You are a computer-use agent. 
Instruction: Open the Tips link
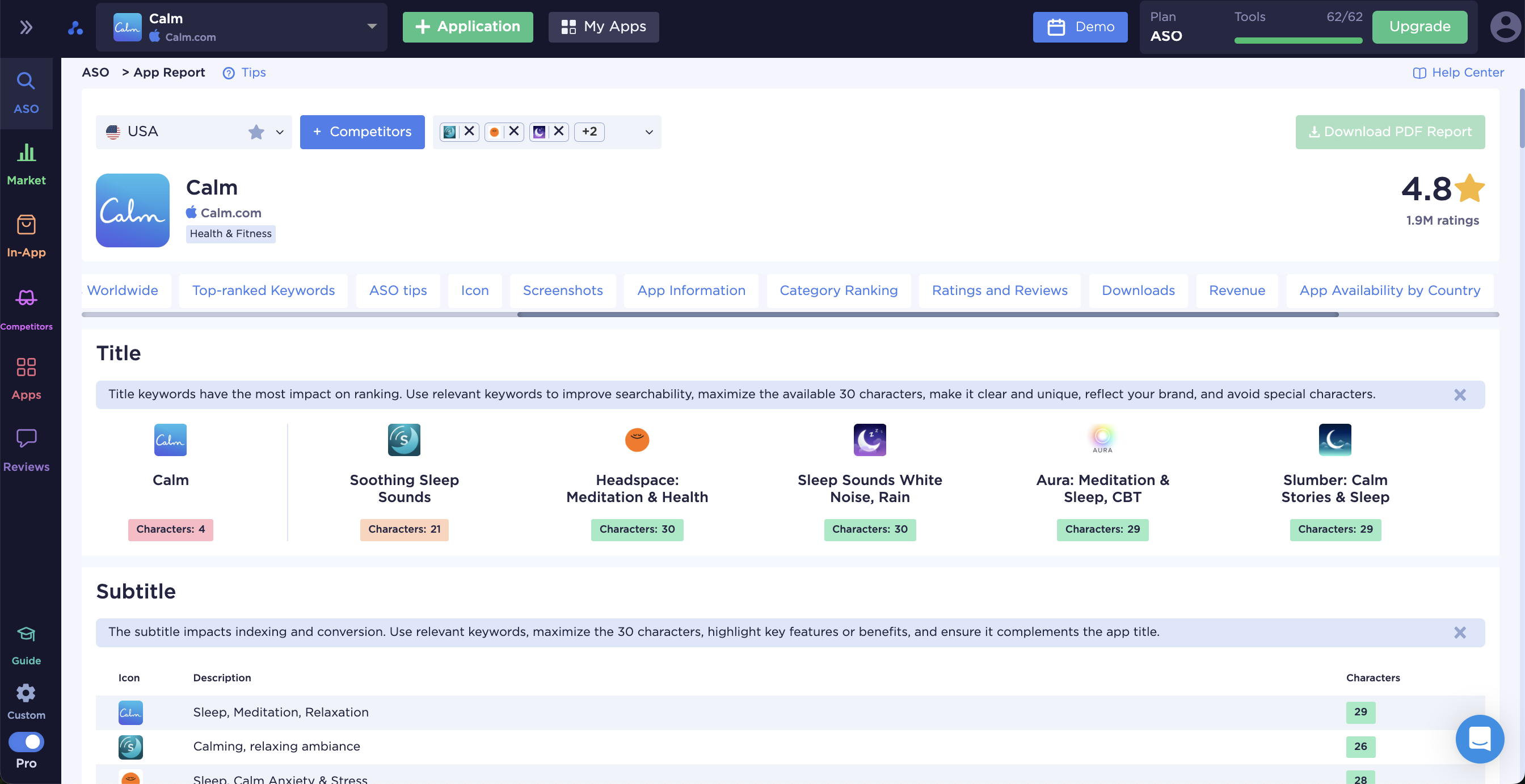click(x=245, y=73)
